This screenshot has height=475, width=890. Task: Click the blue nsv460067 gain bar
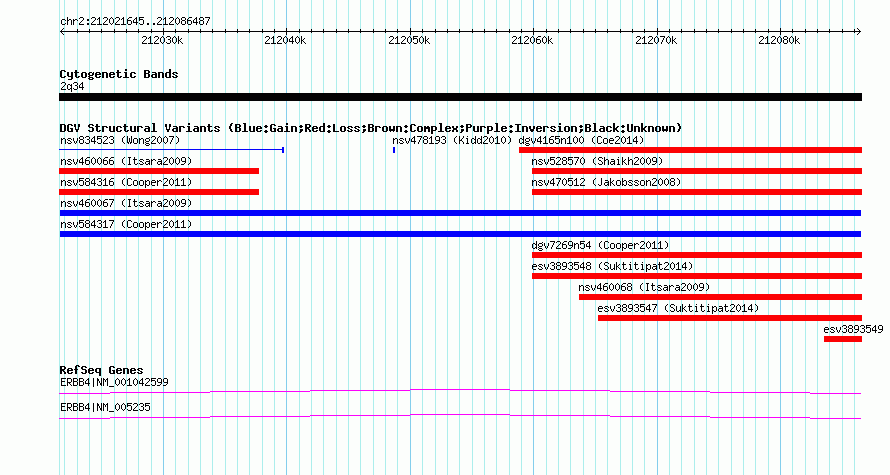coord(460,213)
